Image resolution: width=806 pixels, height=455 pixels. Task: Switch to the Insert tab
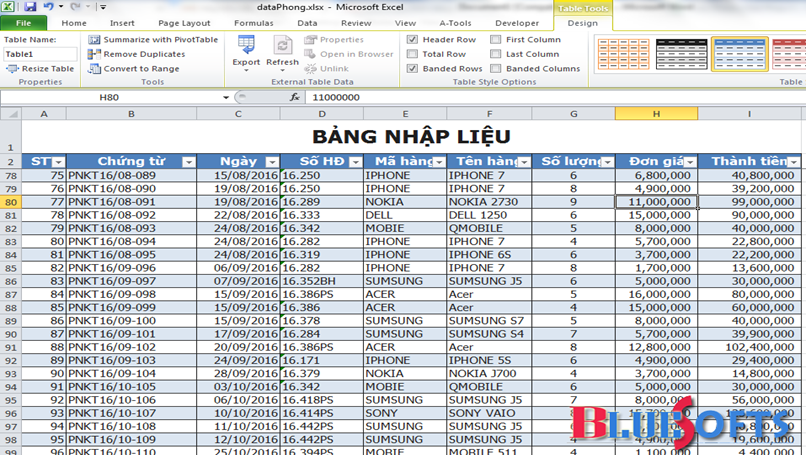pyautogui.click(x=122, y=23)
